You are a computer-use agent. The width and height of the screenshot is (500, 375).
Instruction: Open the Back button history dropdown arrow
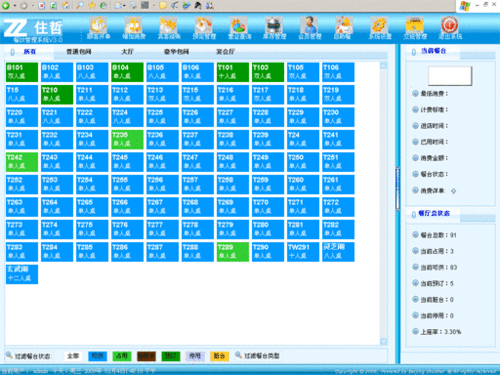(x=14, y=6)
